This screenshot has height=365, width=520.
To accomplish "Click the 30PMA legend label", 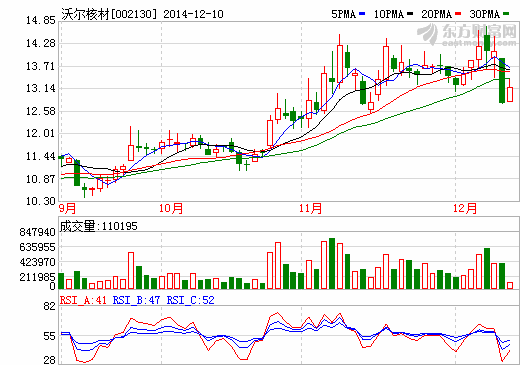I will coord(485,14).
